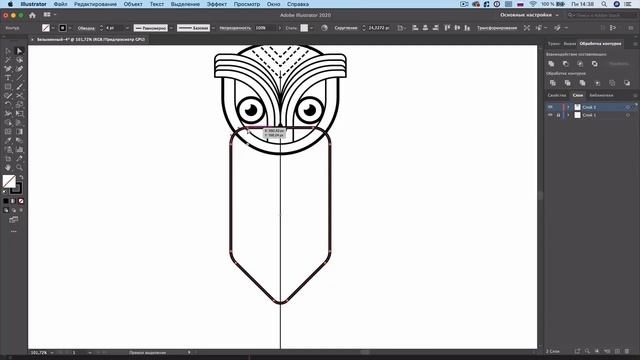The image size is (640, 360).
Task: Click Minus Back pathfinder icon
Action: [x=627, y=83]
